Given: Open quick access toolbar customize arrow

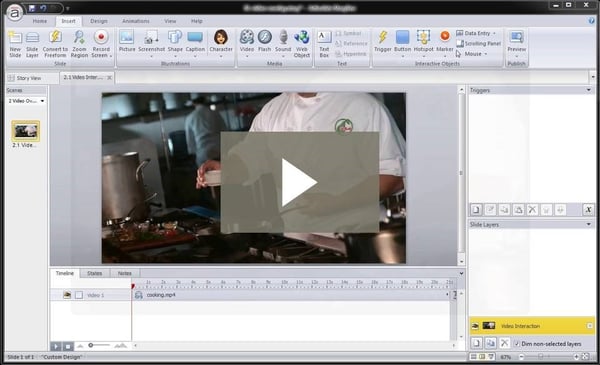Looking at the screenshot, I should [68, 8].
